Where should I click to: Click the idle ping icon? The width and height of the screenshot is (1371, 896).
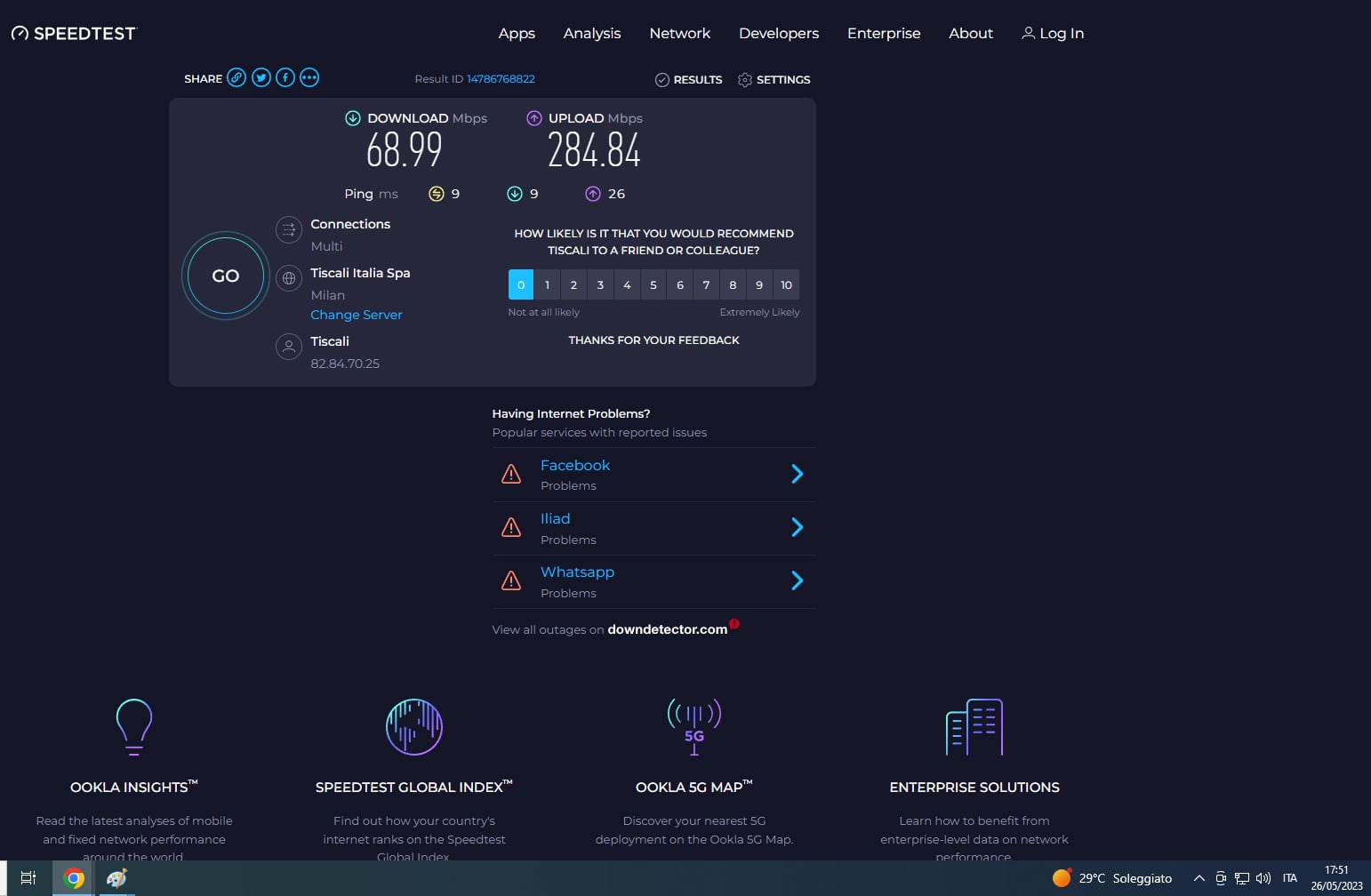[x=437, y=194]
